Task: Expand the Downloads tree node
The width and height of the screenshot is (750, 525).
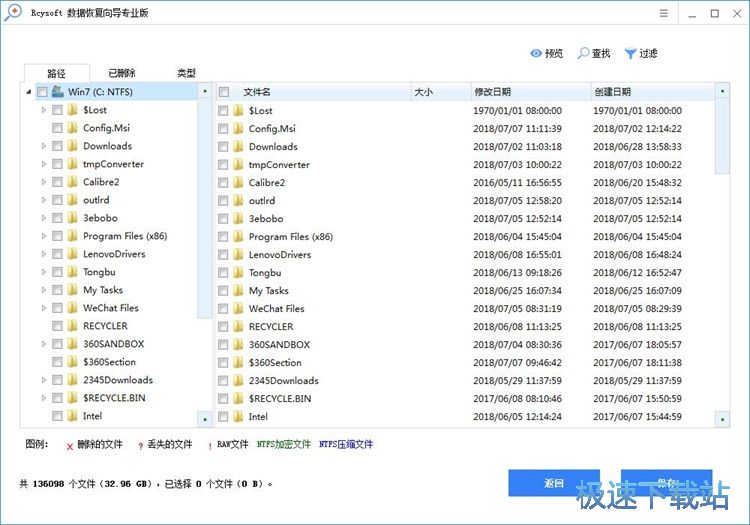Action: pos(44,146)
